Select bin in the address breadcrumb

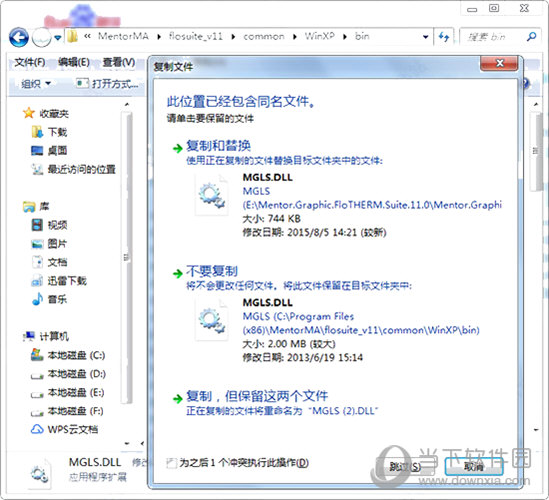click(362, 36)
